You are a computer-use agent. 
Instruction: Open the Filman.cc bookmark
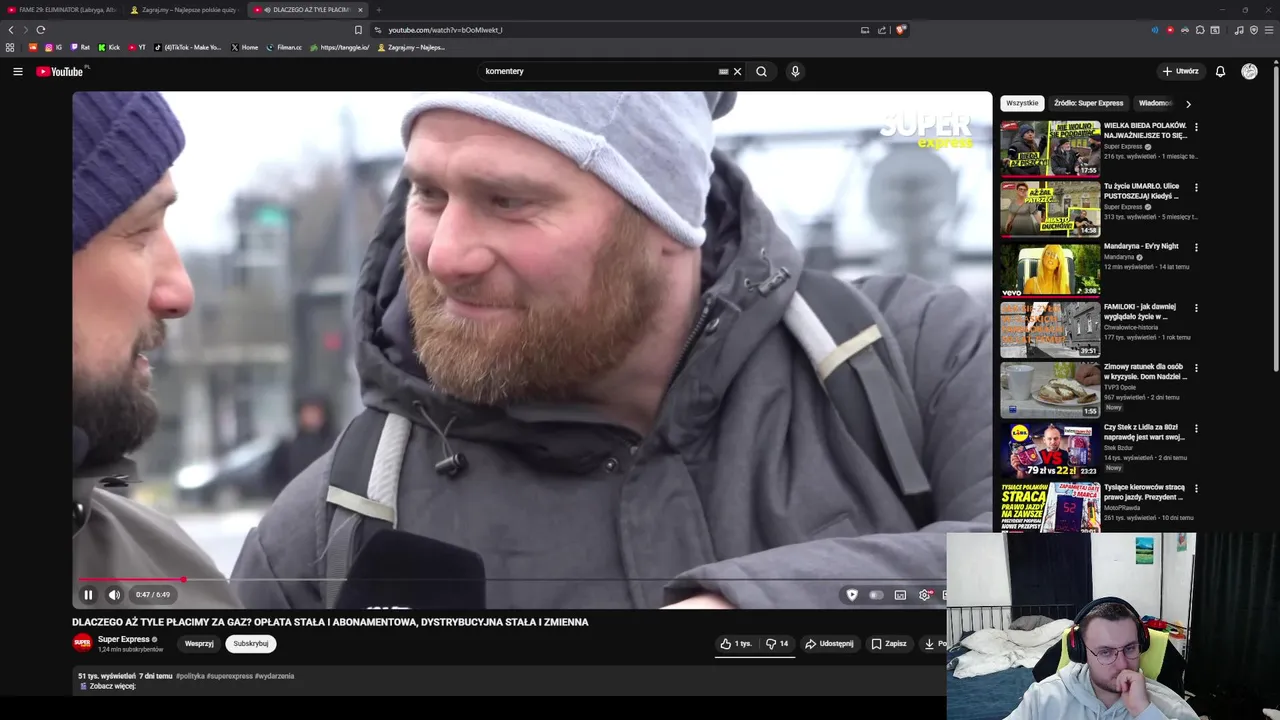click(283, 47)
